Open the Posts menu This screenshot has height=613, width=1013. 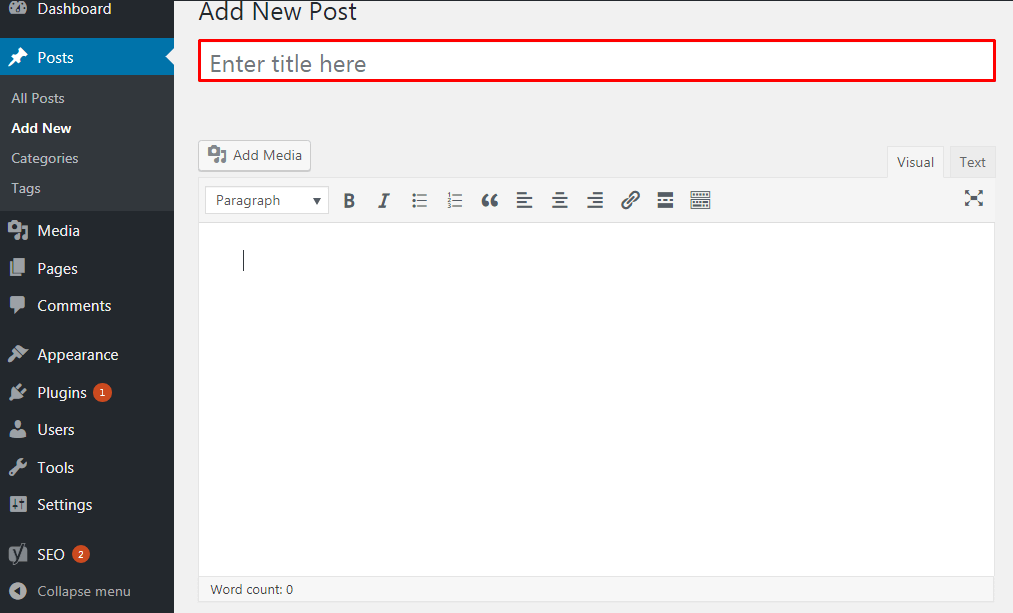[87, 57]
